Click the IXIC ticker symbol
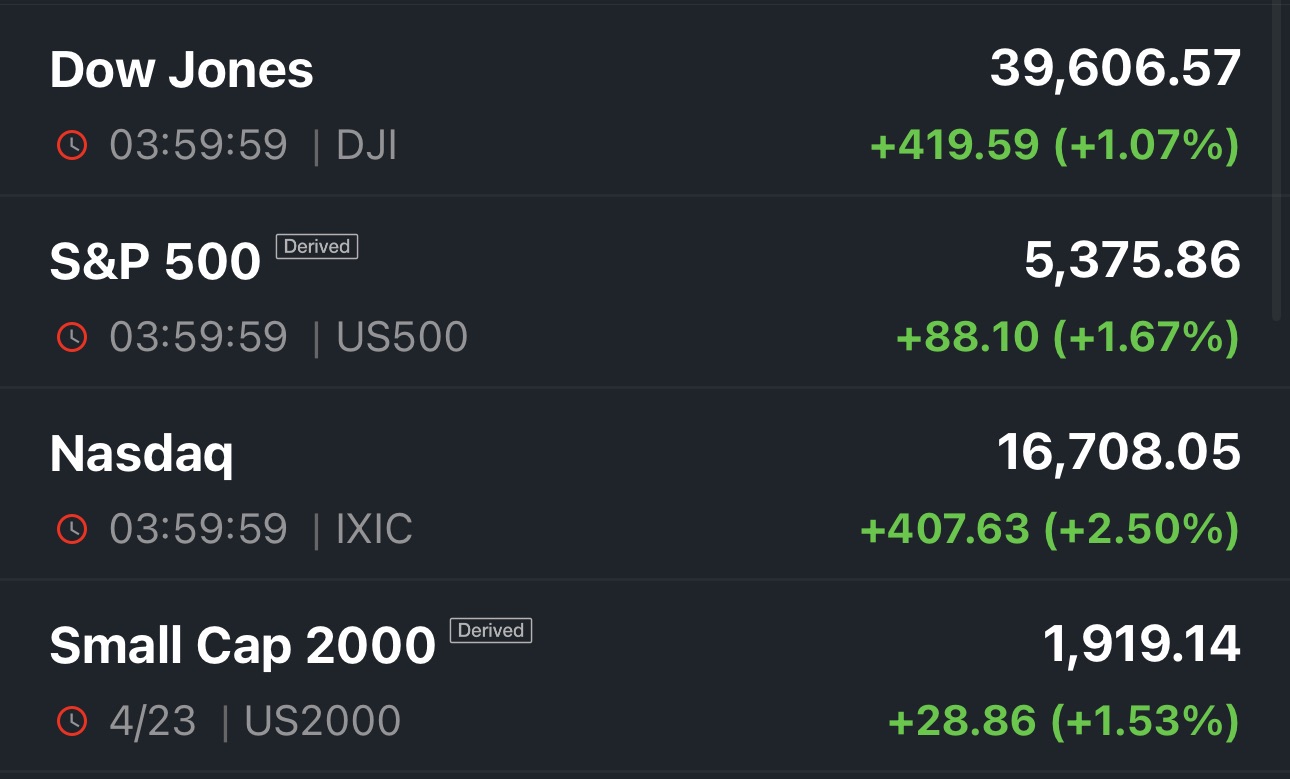 pos(374,529)
